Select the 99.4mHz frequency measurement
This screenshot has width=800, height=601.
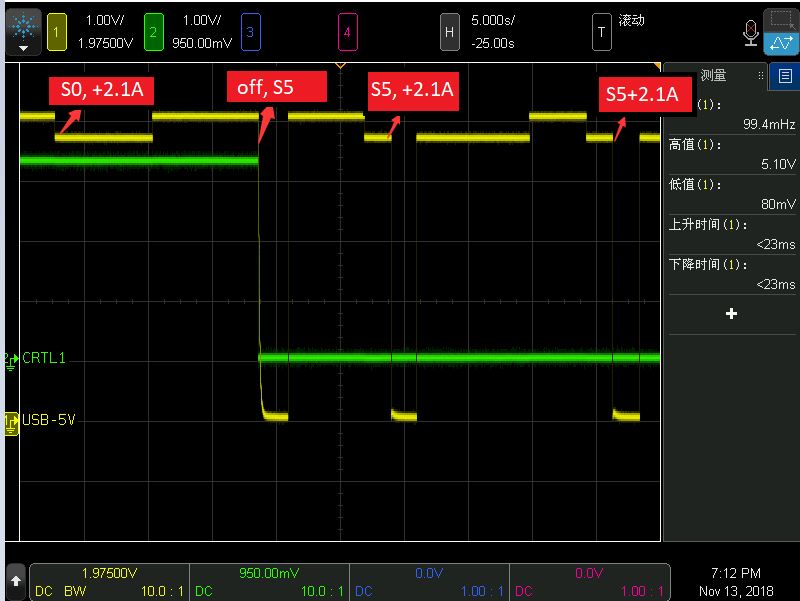(x=732, y=115)
